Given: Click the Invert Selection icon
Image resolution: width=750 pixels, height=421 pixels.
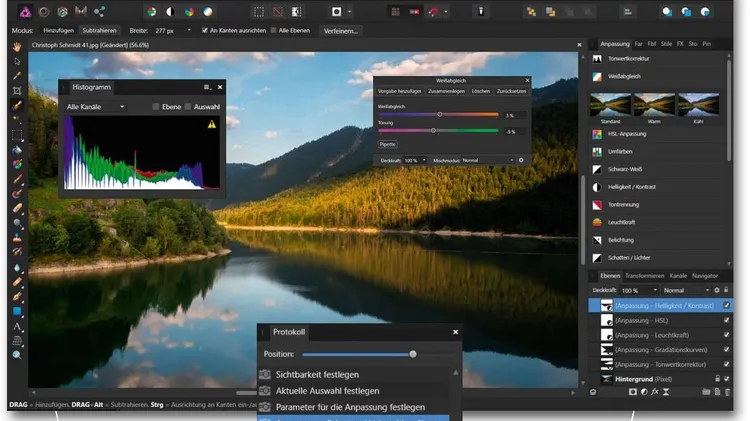Looking at the screenshot, I should (297, 12).
